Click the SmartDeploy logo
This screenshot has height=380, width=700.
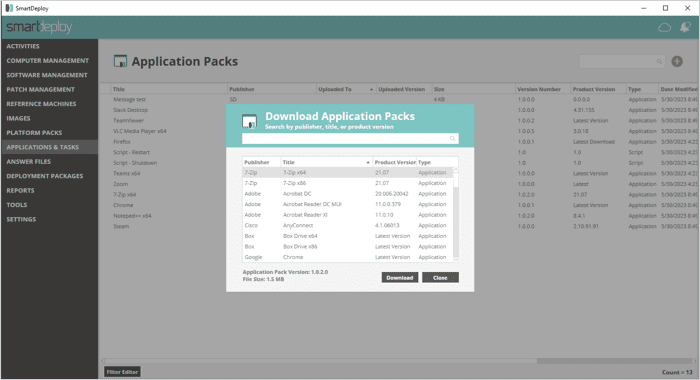pos(39,27)
